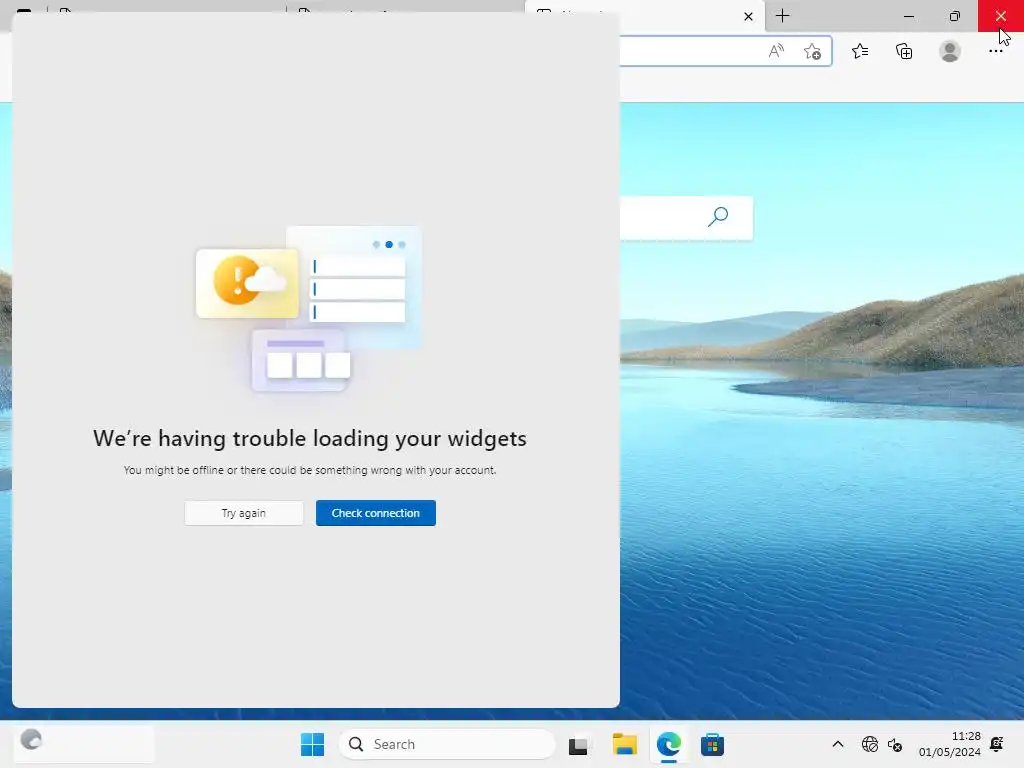Add this page to favorites star
Image resolution: width=1024 pixels, height=768 pixels.
click(812, 51)
